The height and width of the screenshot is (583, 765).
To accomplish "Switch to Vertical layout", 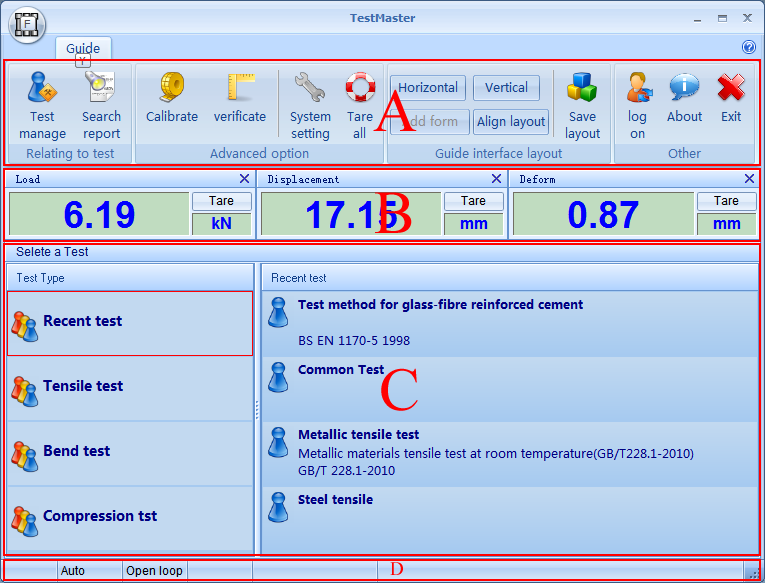I will [506, 88].
